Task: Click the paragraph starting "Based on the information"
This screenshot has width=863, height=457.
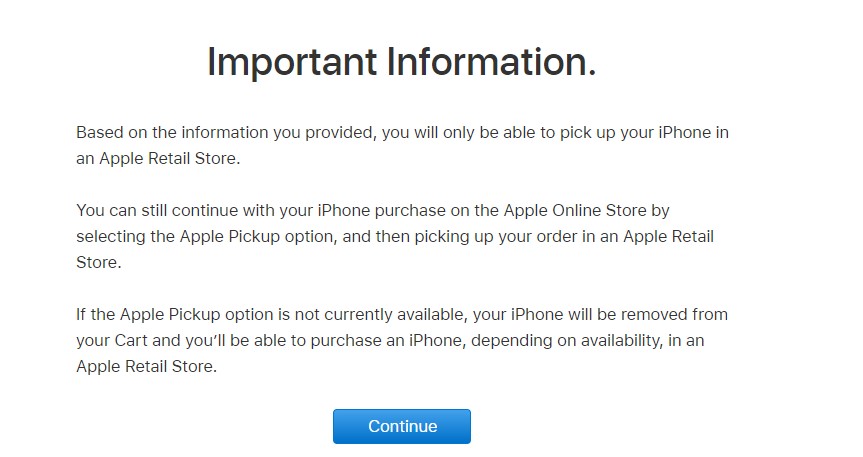Action: click(402, 145)
